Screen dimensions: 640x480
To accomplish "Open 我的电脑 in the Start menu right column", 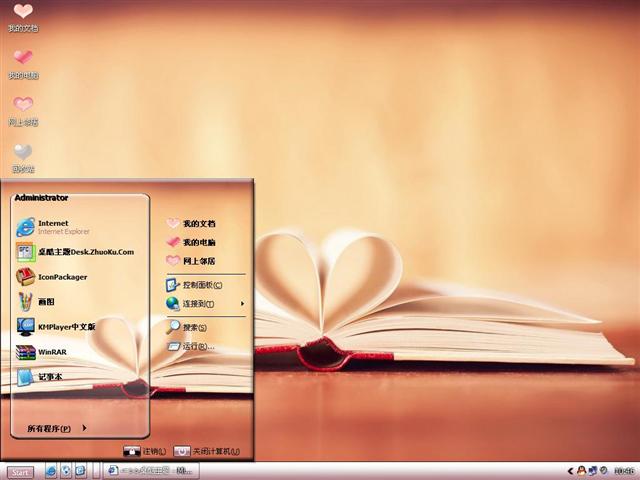I will coord(191,242).
